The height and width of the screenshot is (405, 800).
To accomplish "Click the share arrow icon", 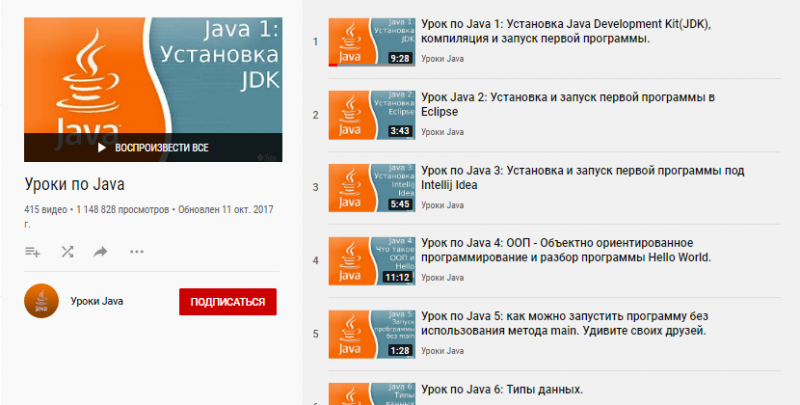I will click(x=101, y=252).
